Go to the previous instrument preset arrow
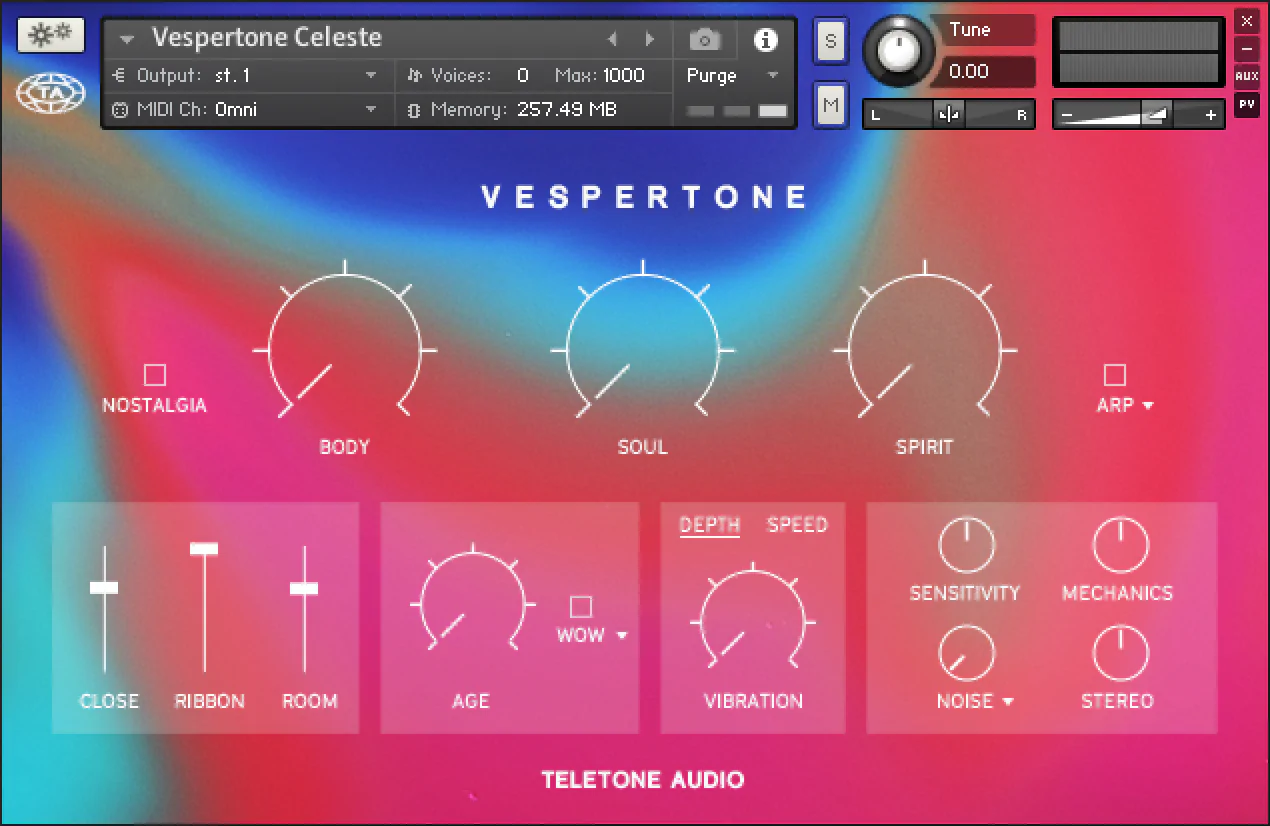The image size is (1270, 826). coord(612,40)
